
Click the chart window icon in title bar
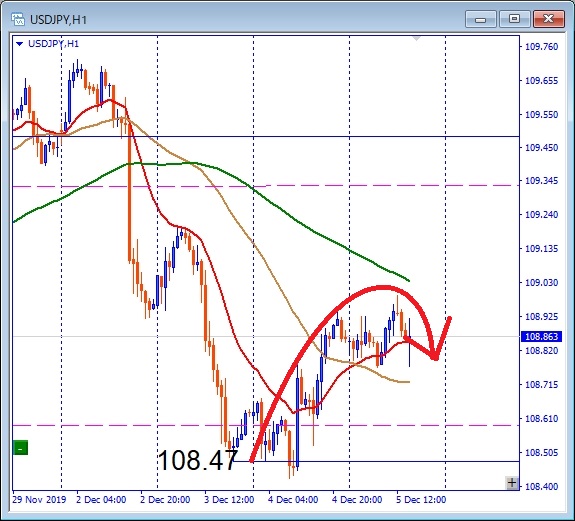tap(18, 19)
